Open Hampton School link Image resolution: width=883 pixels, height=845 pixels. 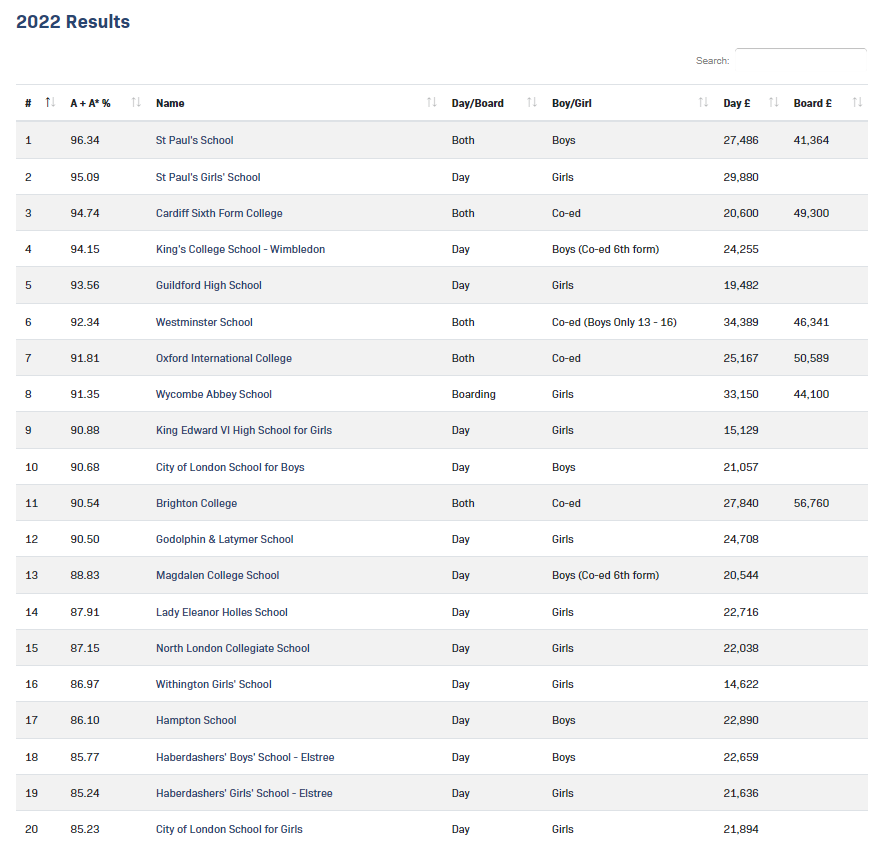tap(196, 721)
